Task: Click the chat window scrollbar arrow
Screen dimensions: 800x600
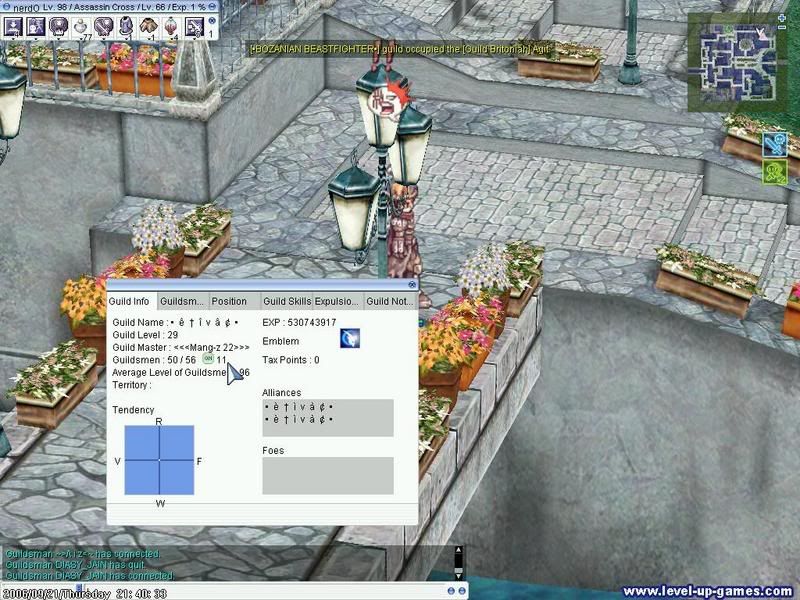Action: coord(458,549)
